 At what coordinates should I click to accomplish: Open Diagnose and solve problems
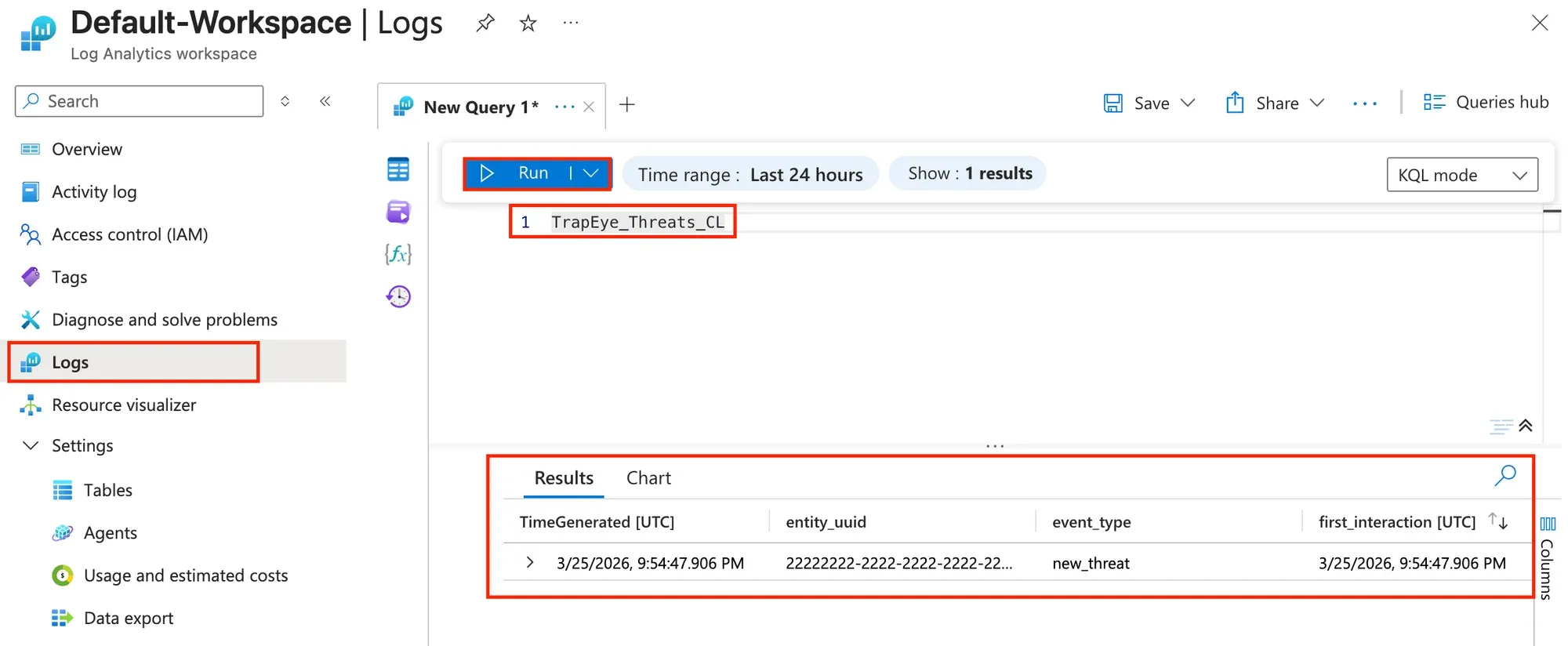click(165, 320)
